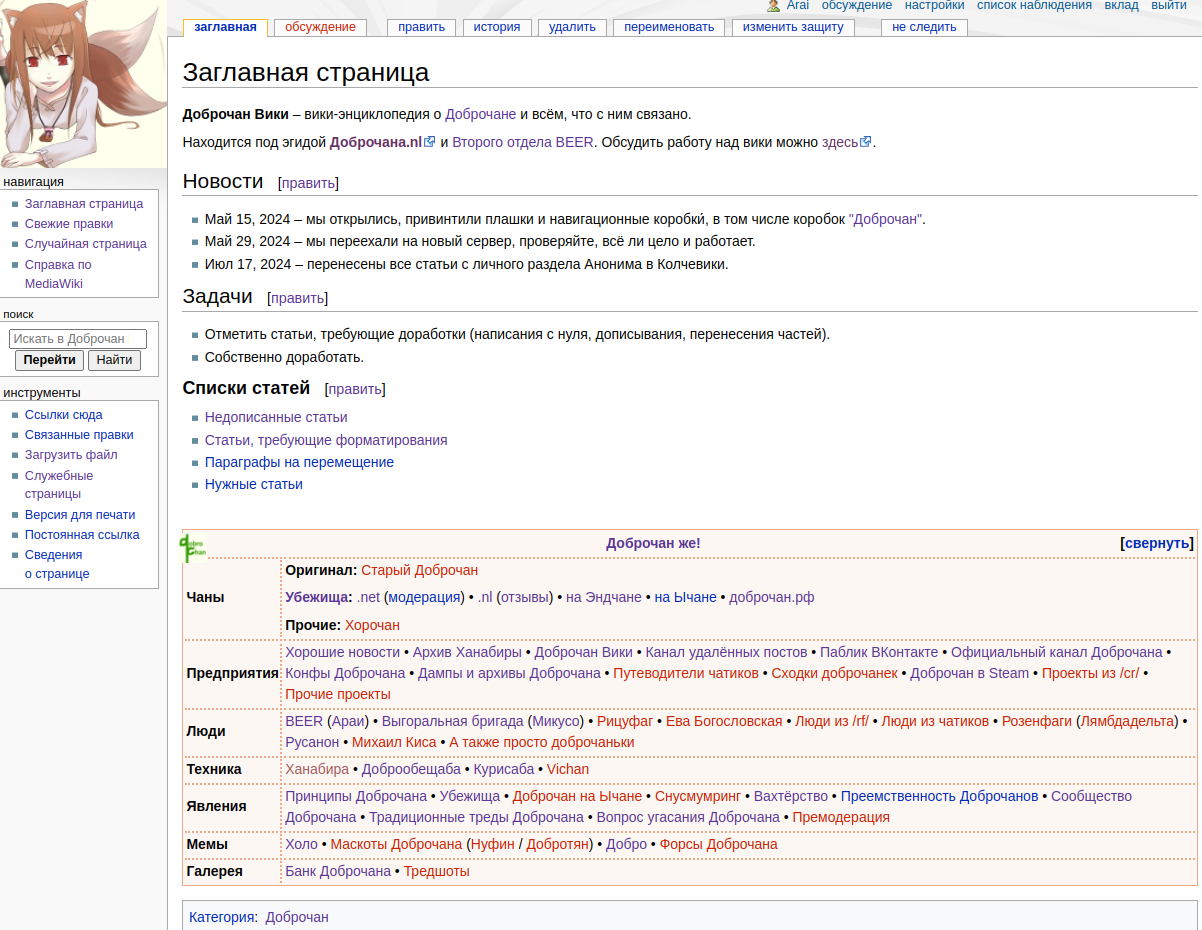
Task: Open the "Банк Доброчана" gallery link
Action: click(338, 871)
